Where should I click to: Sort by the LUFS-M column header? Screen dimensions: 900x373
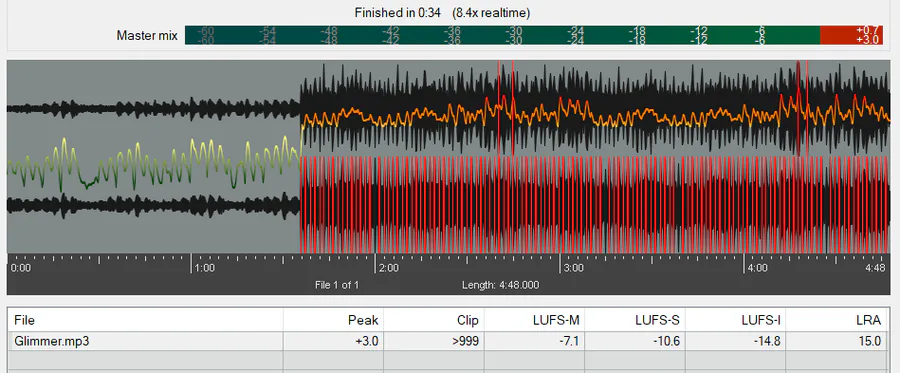534,320
